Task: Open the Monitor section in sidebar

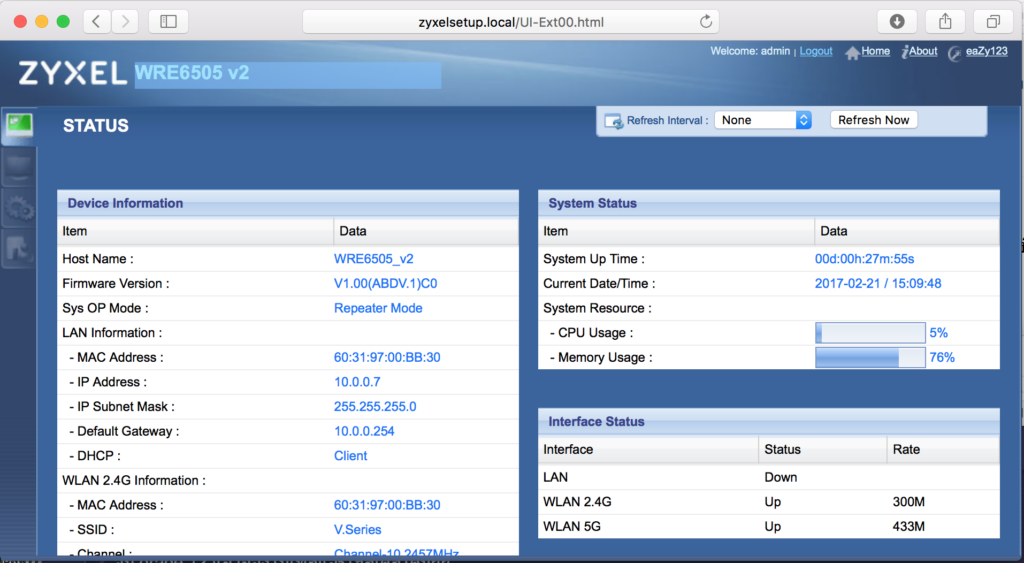Action: [x=19, y=167]
